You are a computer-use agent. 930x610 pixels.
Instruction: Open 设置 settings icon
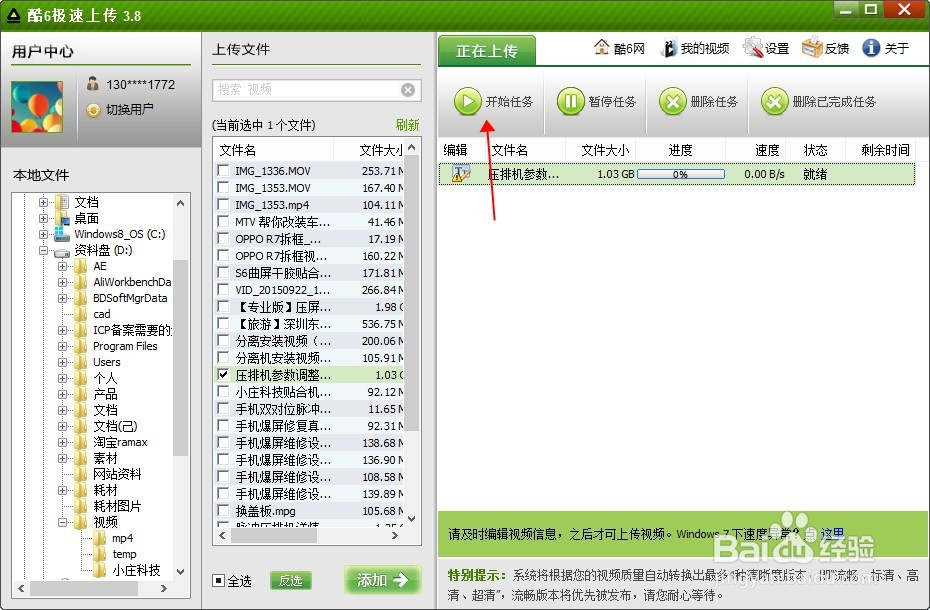pos(753,47)
